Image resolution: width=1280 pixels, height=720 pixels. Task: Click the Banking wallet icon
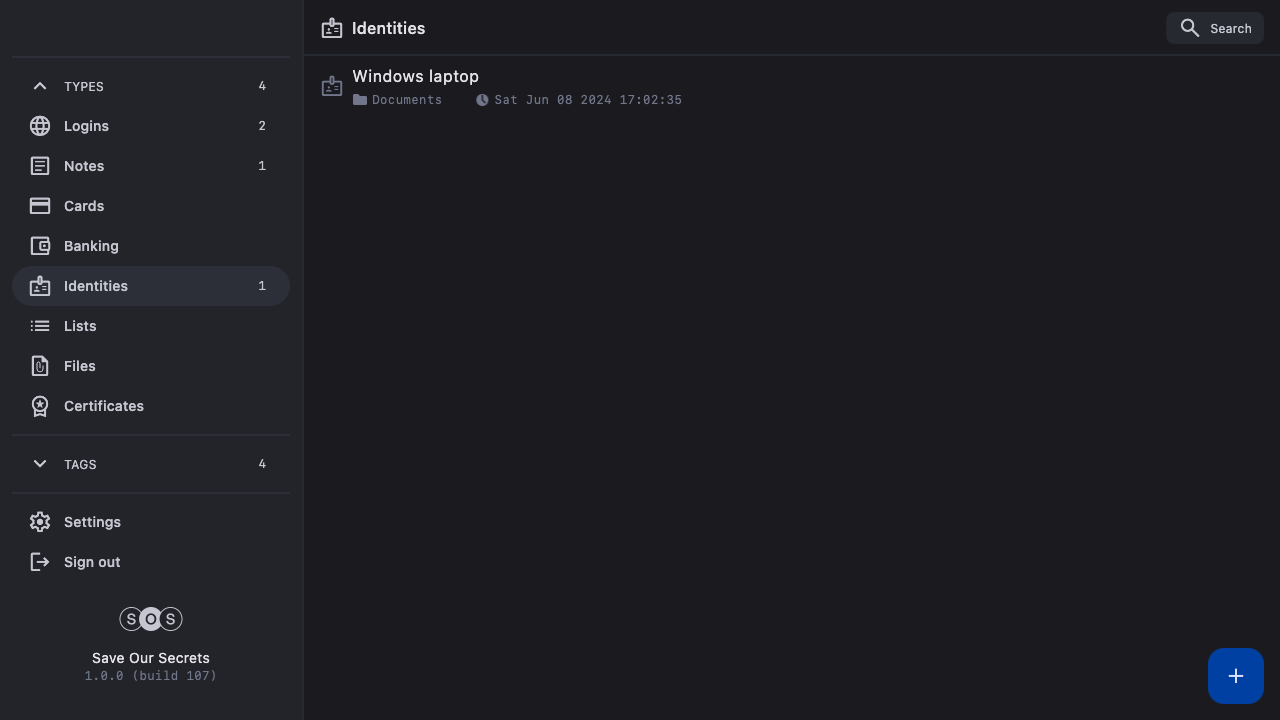pyautogui.click(x=40, y=246)
